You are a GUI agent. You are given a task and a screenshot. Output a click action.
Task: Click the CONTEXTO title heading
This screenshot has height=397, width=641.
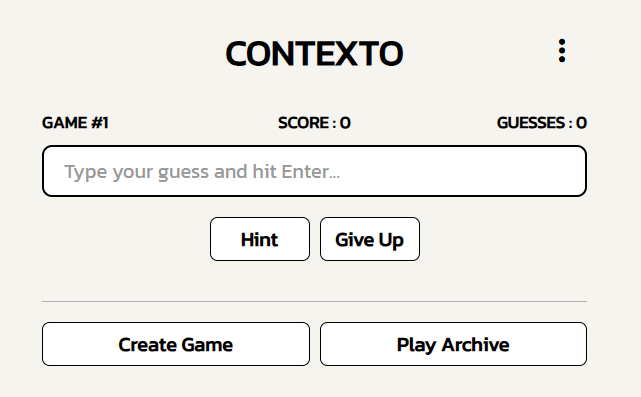[x=314, y=54]
